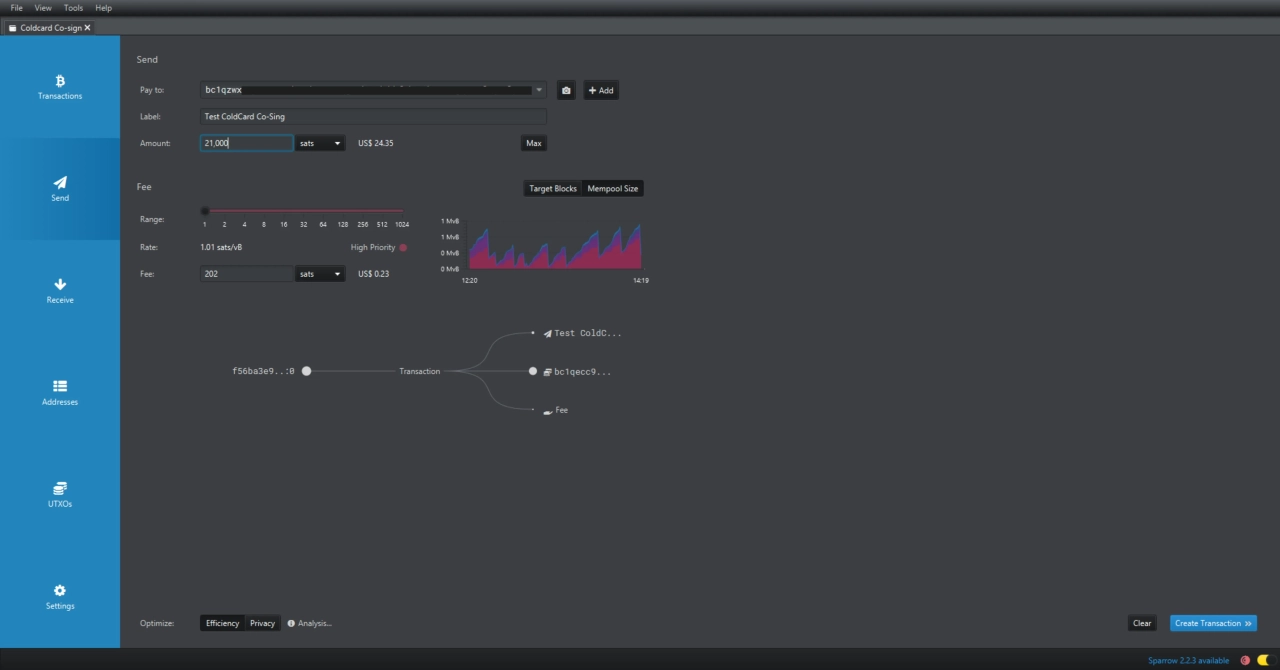Open the Fee unit sats dropdown

coord(320,274)
